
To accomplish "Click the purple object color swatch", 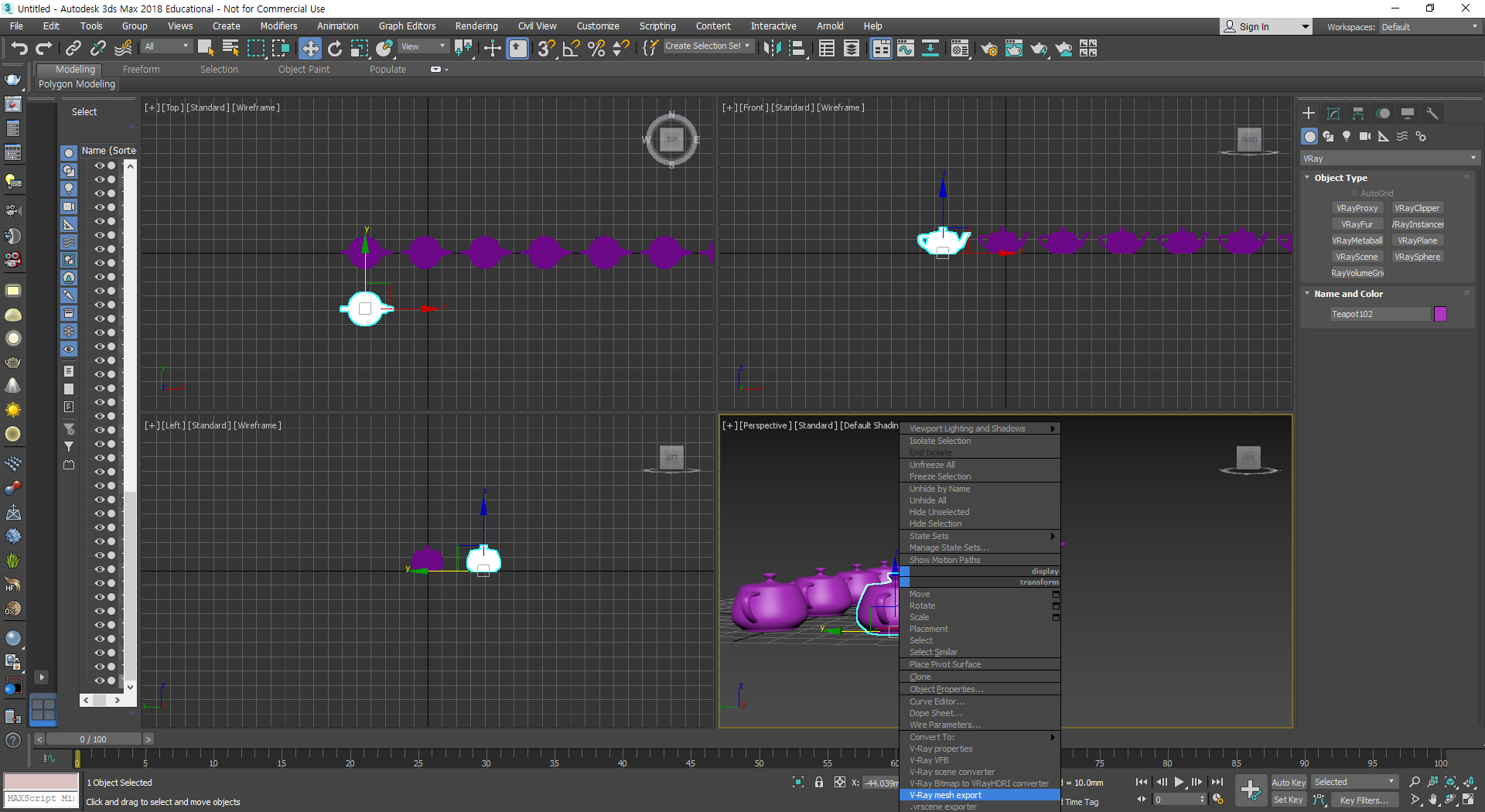I will (x=1440, y=314).
